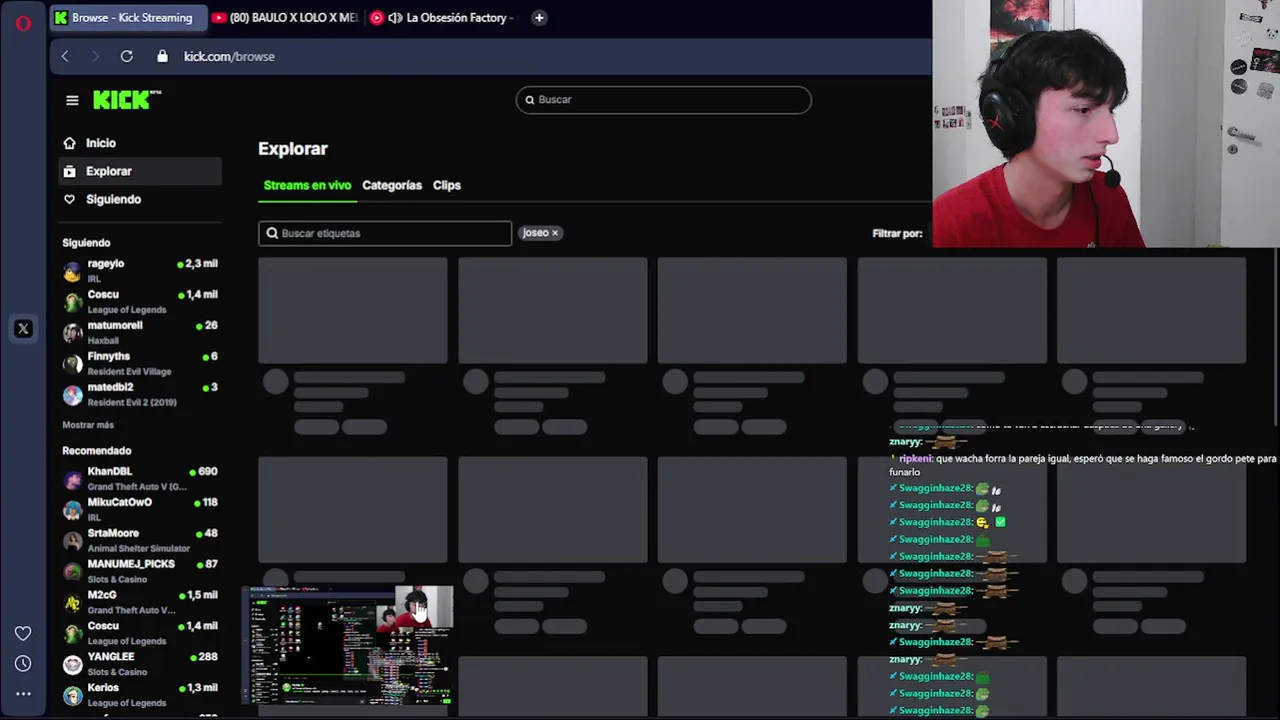Click Filtrar por label
The image size is (1280, 720).
(897, 233)
